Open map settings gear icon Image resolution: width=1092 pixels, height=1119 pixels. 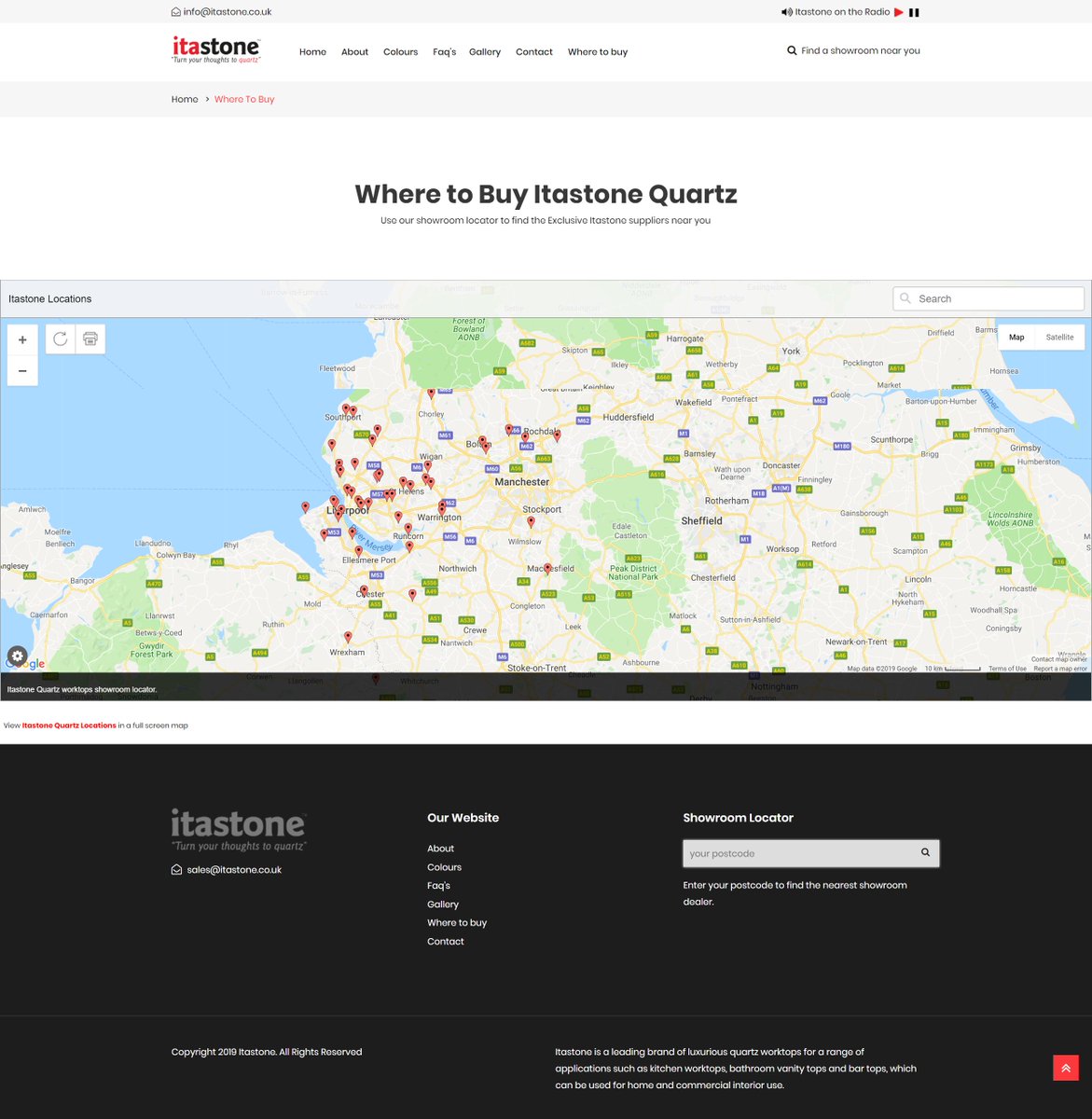tap(17, 656)
